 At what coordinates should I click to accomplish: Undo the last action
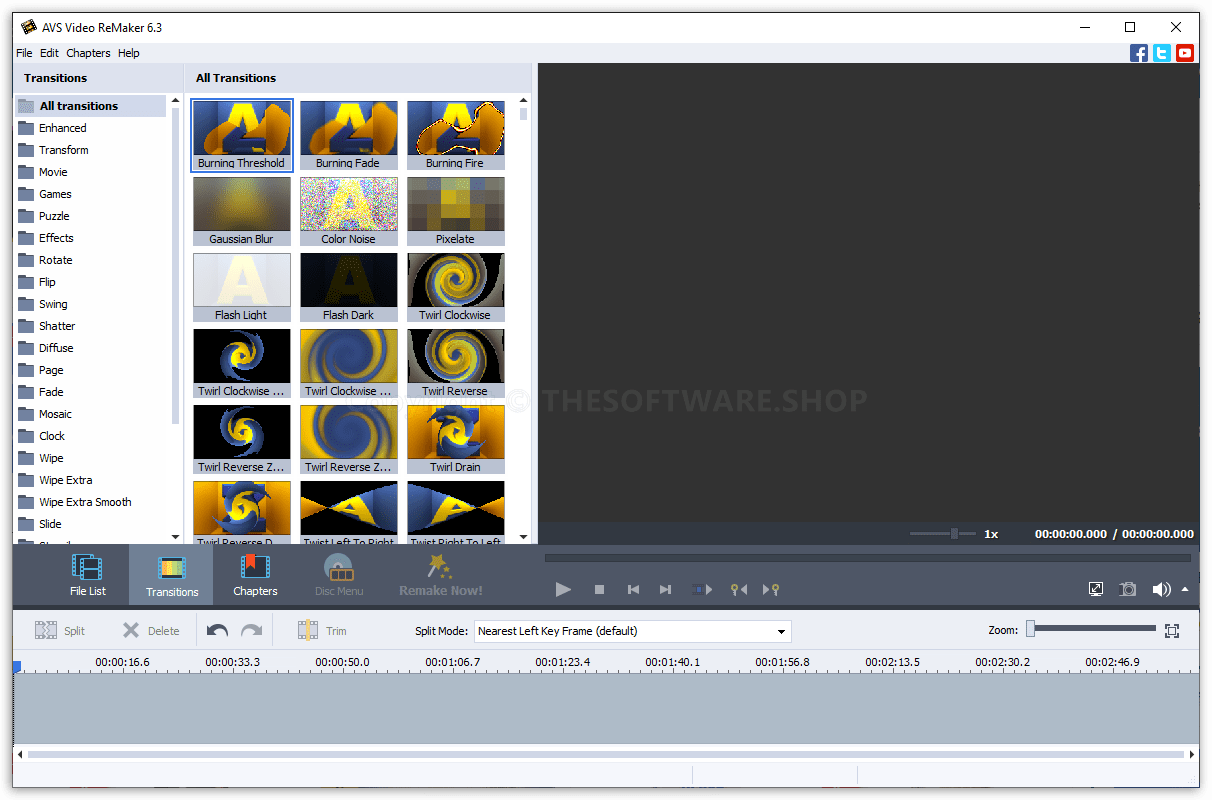click(217, 631)
